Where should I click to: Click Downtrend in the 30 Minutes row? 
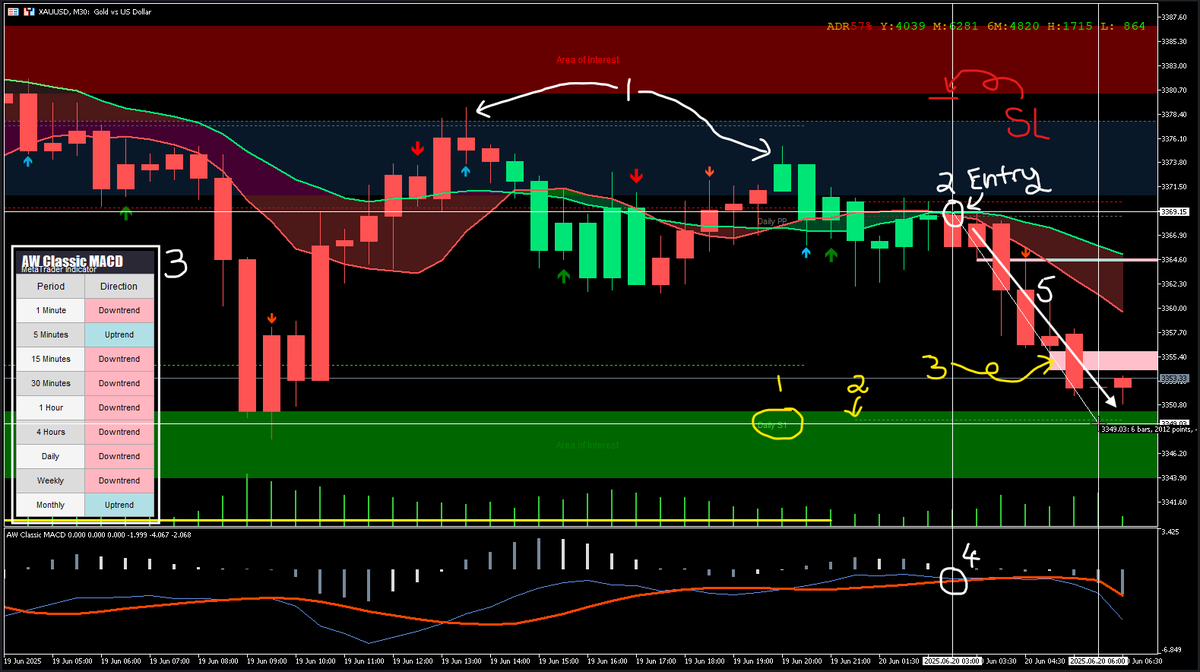click(x=120, y=383)
